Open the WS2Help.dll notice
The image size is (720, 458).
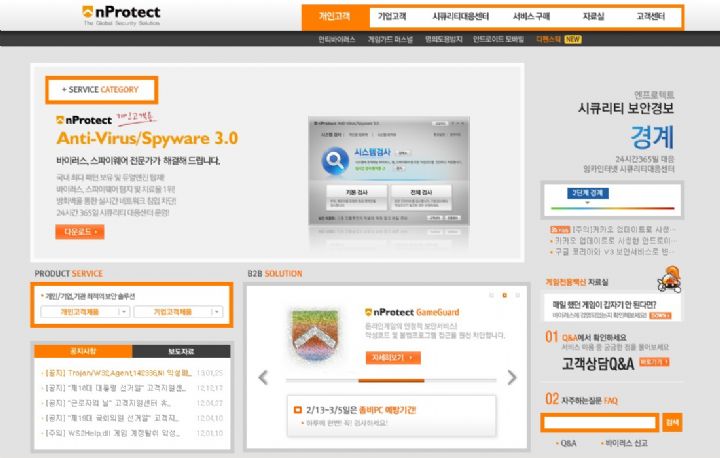pos(110,433)
